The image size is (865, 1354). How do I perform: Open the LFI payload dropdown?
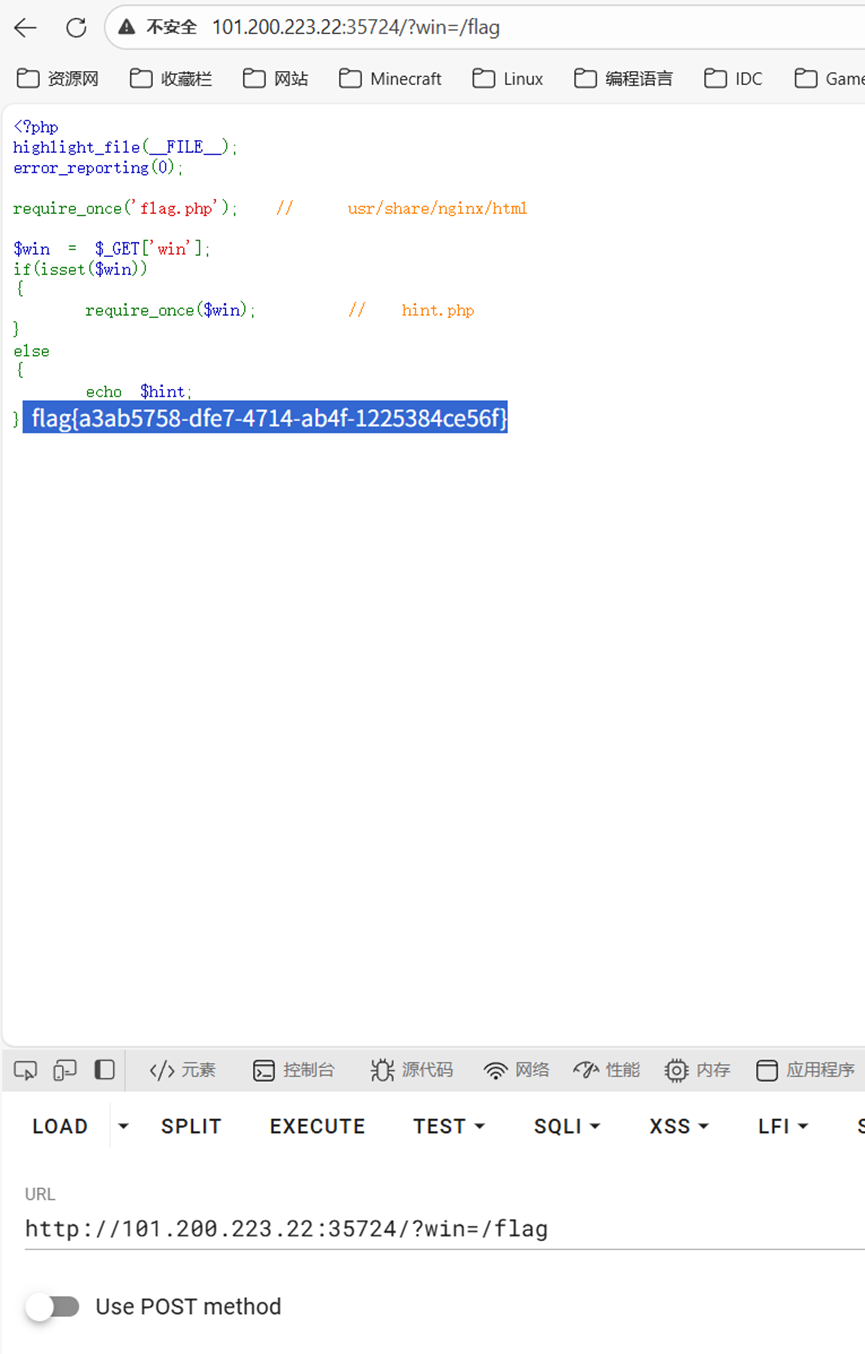[782, 1126]
